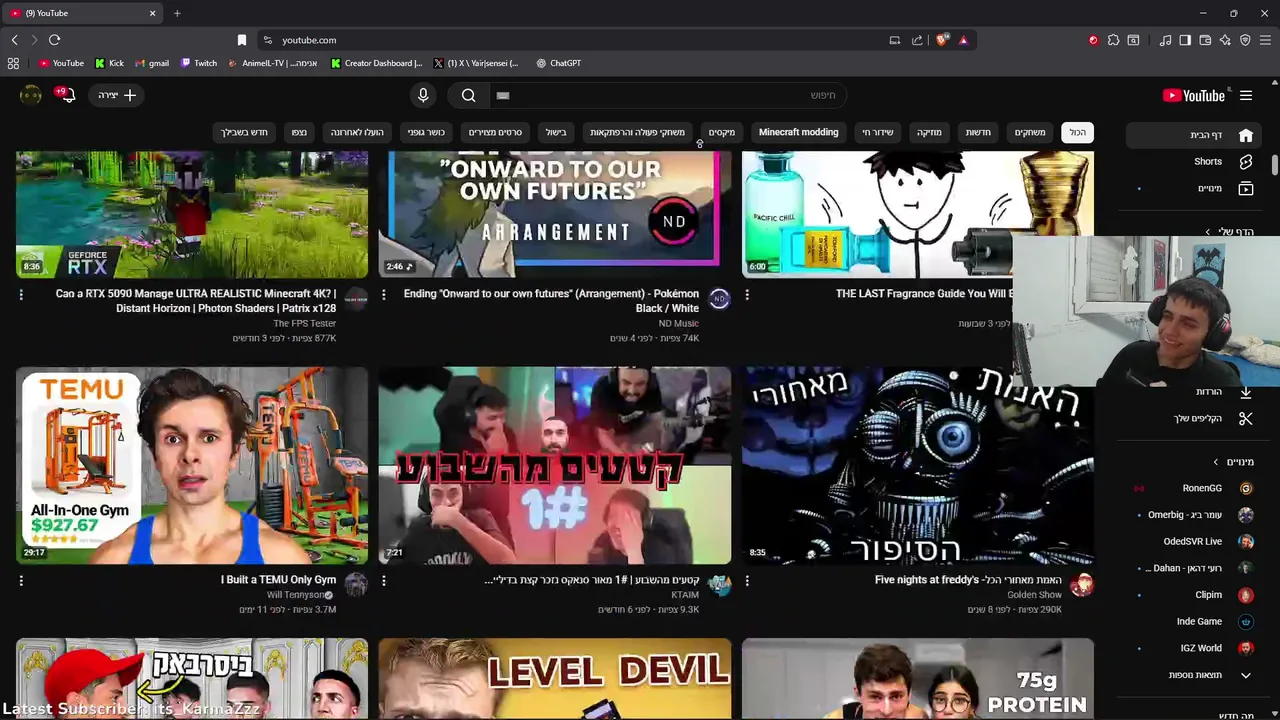Screen dimensions: 1280x720
Task: Open options menu for Five nights at freddy's video
Action: click(747, 580)
